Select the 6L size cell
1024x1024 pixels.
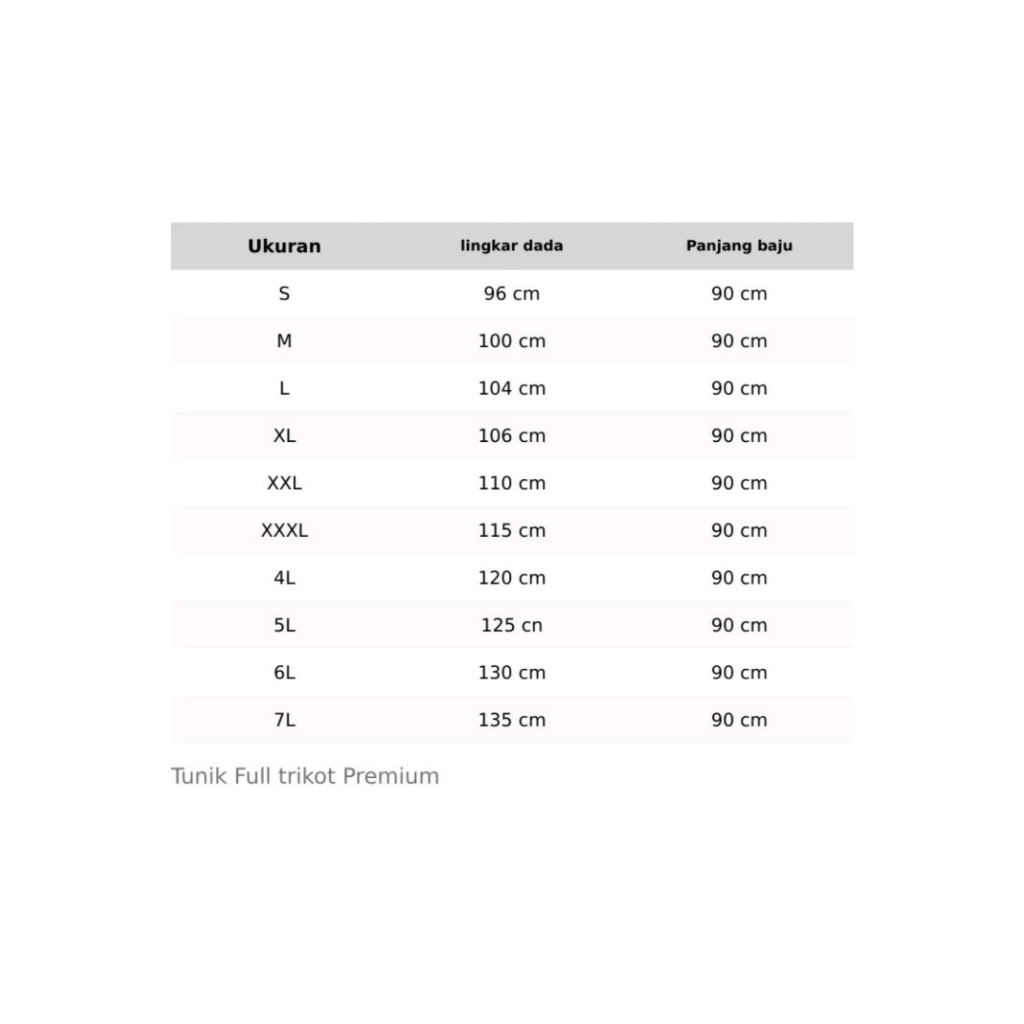(x=284, y=673)
